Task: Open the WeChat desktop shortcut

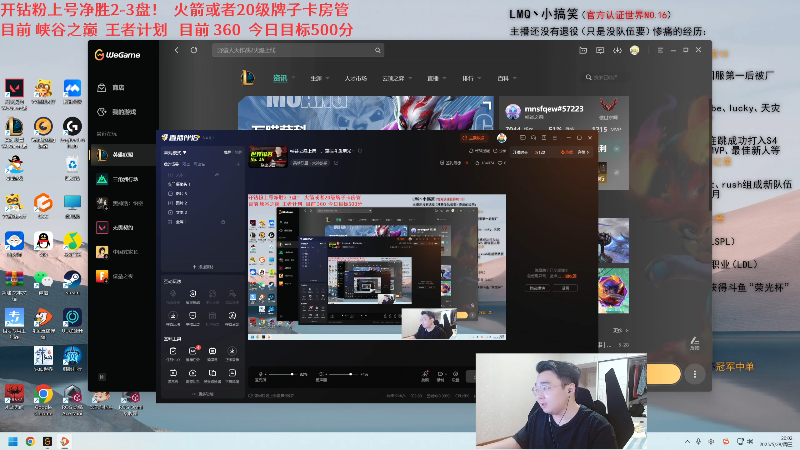Action: click(x=43, y=279)
